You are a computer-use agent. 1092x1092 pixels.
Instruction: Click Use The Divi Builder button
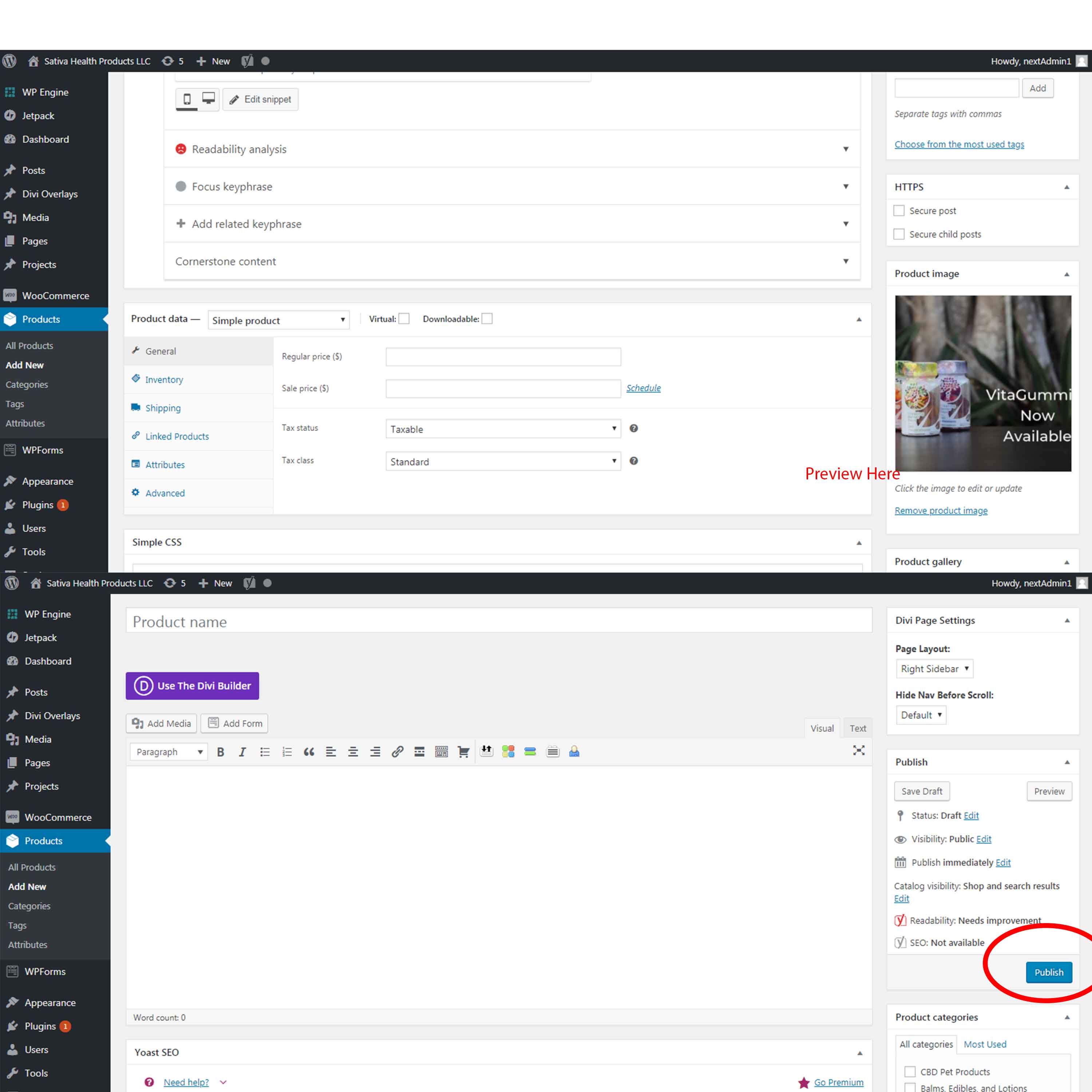(192, 686)
